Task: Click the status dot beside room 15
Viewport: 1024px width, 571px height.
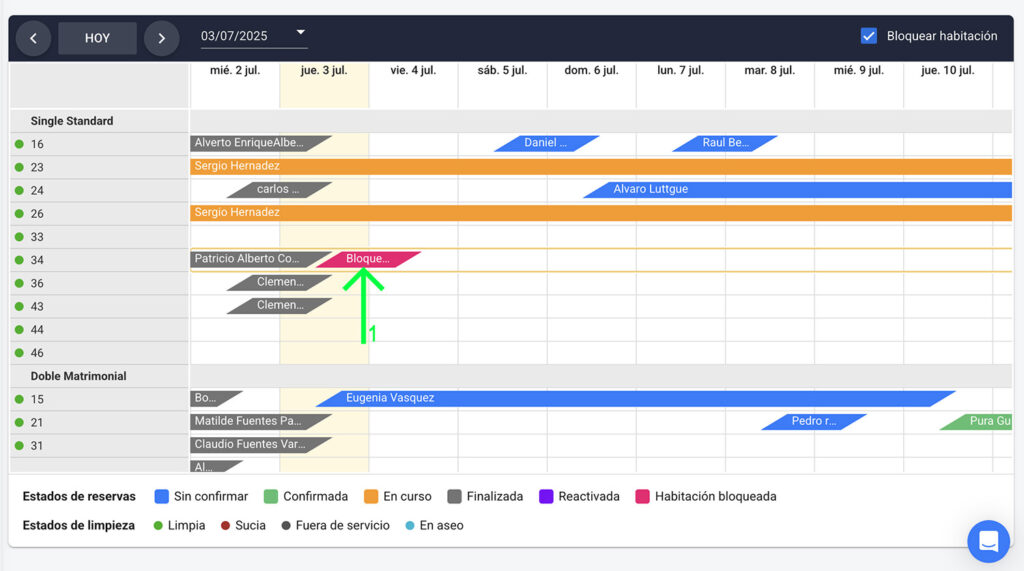Action: [x=19, y=399]
